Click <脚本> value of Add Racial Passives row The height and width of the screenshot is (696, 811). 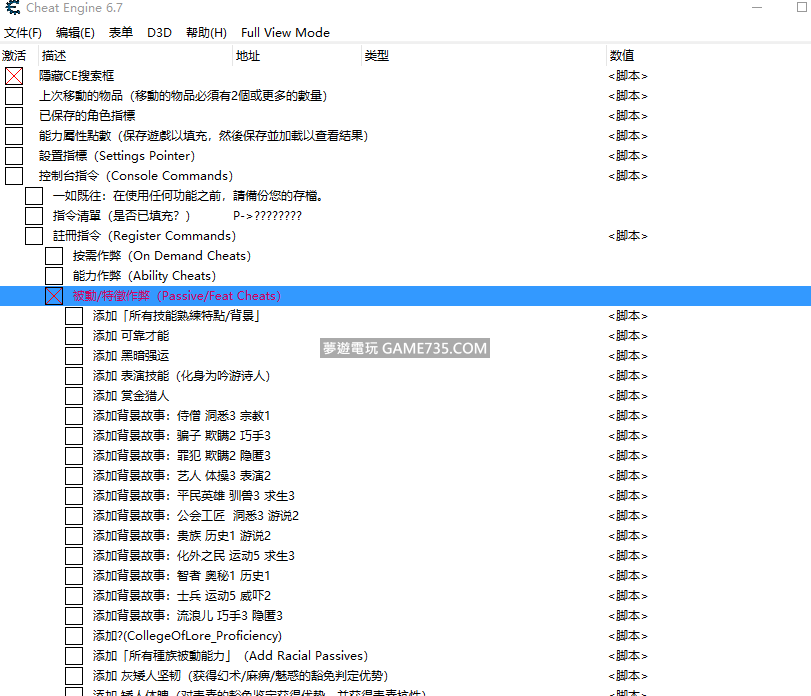628,656
